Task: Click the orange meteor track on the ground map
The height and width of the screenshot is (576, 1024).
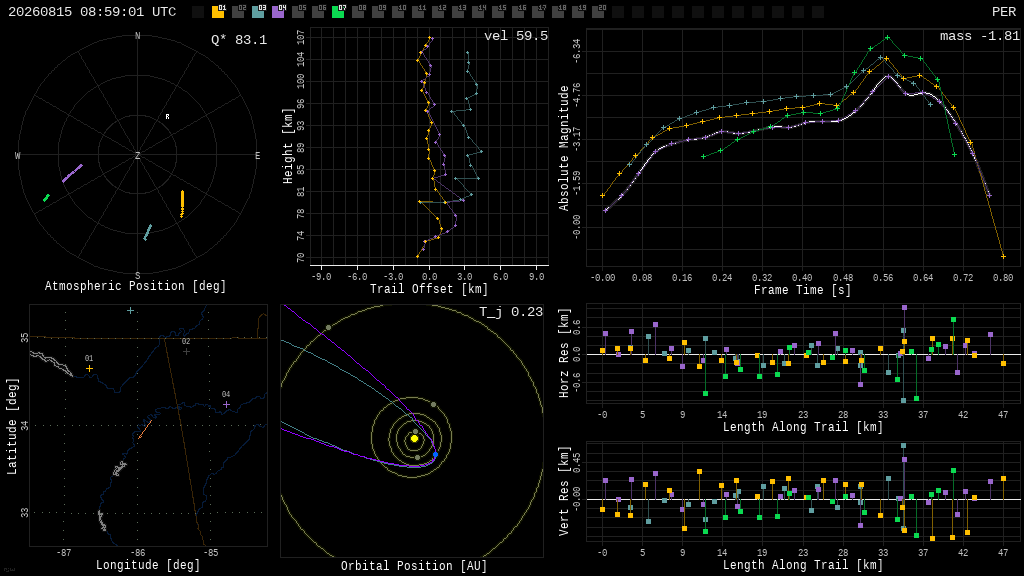Action: (145, 430)
